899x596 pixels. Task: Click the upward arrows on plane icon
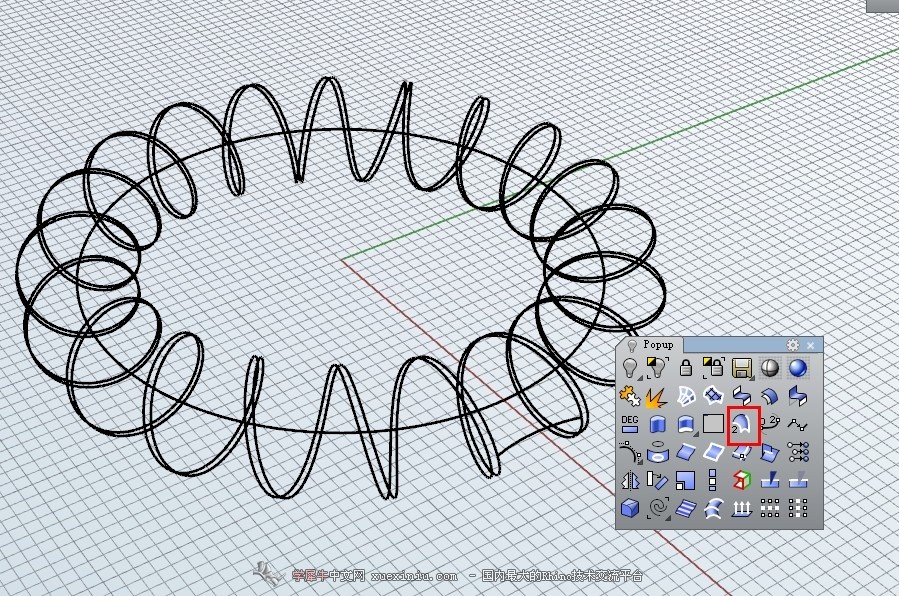[742, 508]
